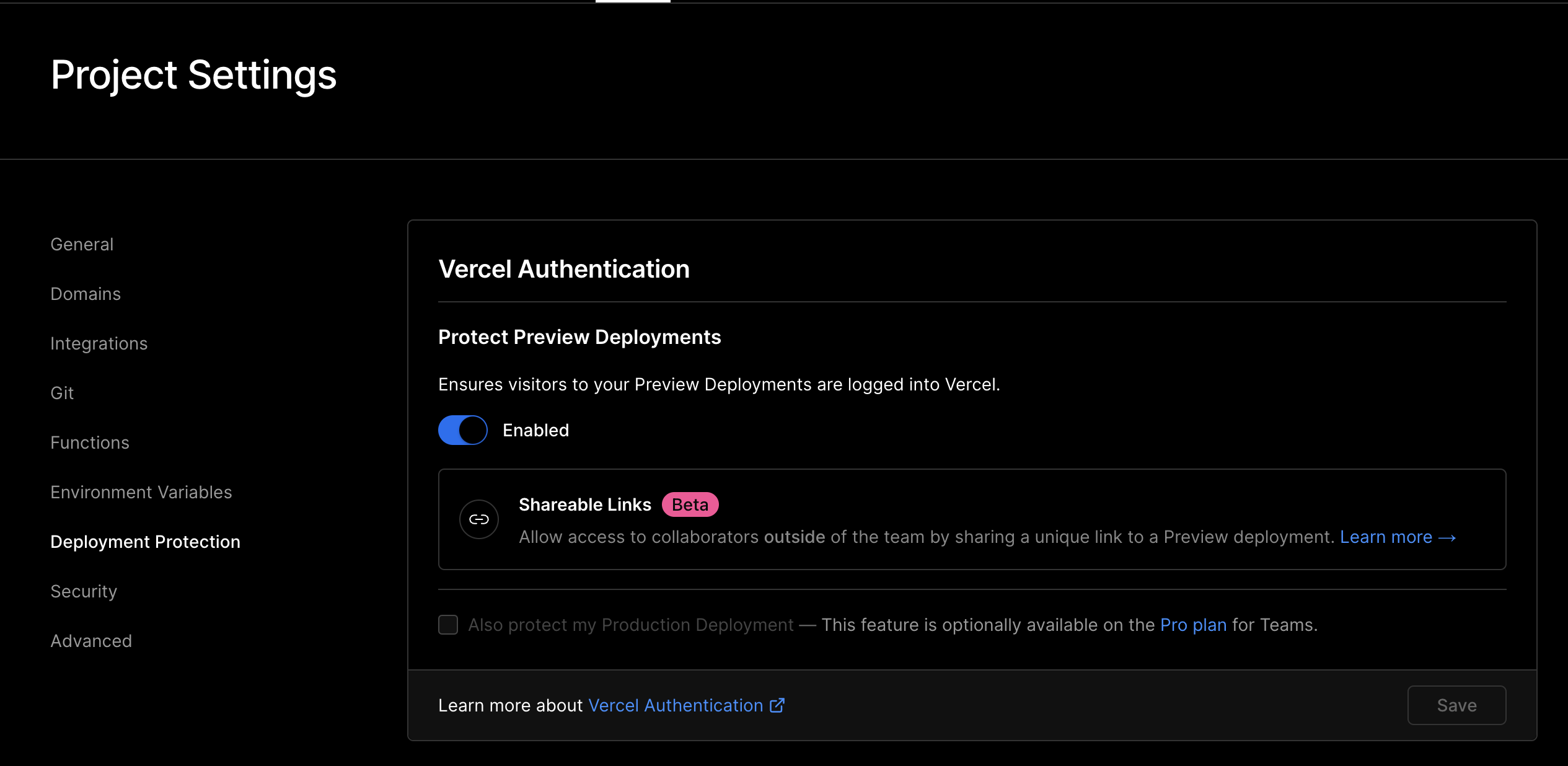Click the external link icon beside Vercel Authentication
This screenshot has width=1568, height=766.
[777, 705]
